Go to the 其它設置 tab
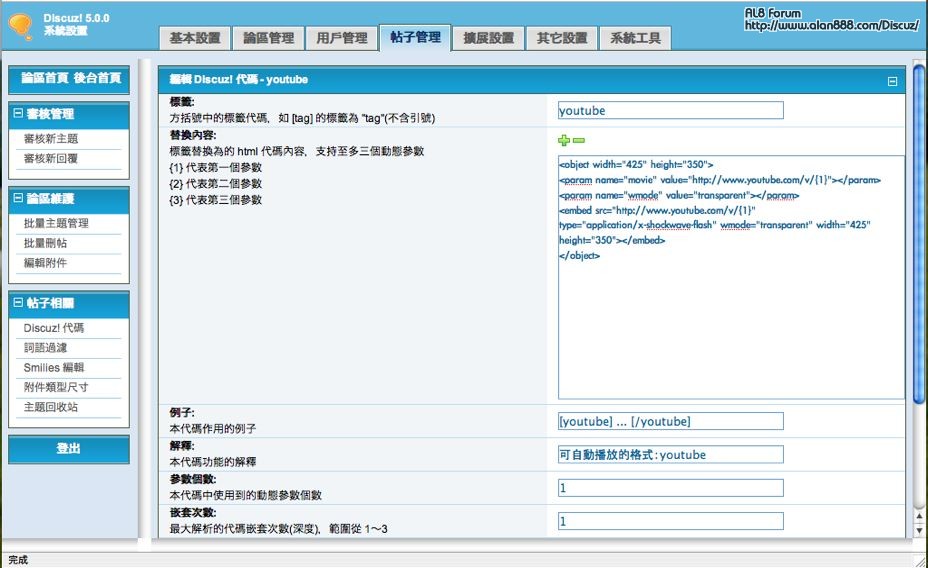The height and width of the screenshot is (568, 928). [x=562, y=38]
